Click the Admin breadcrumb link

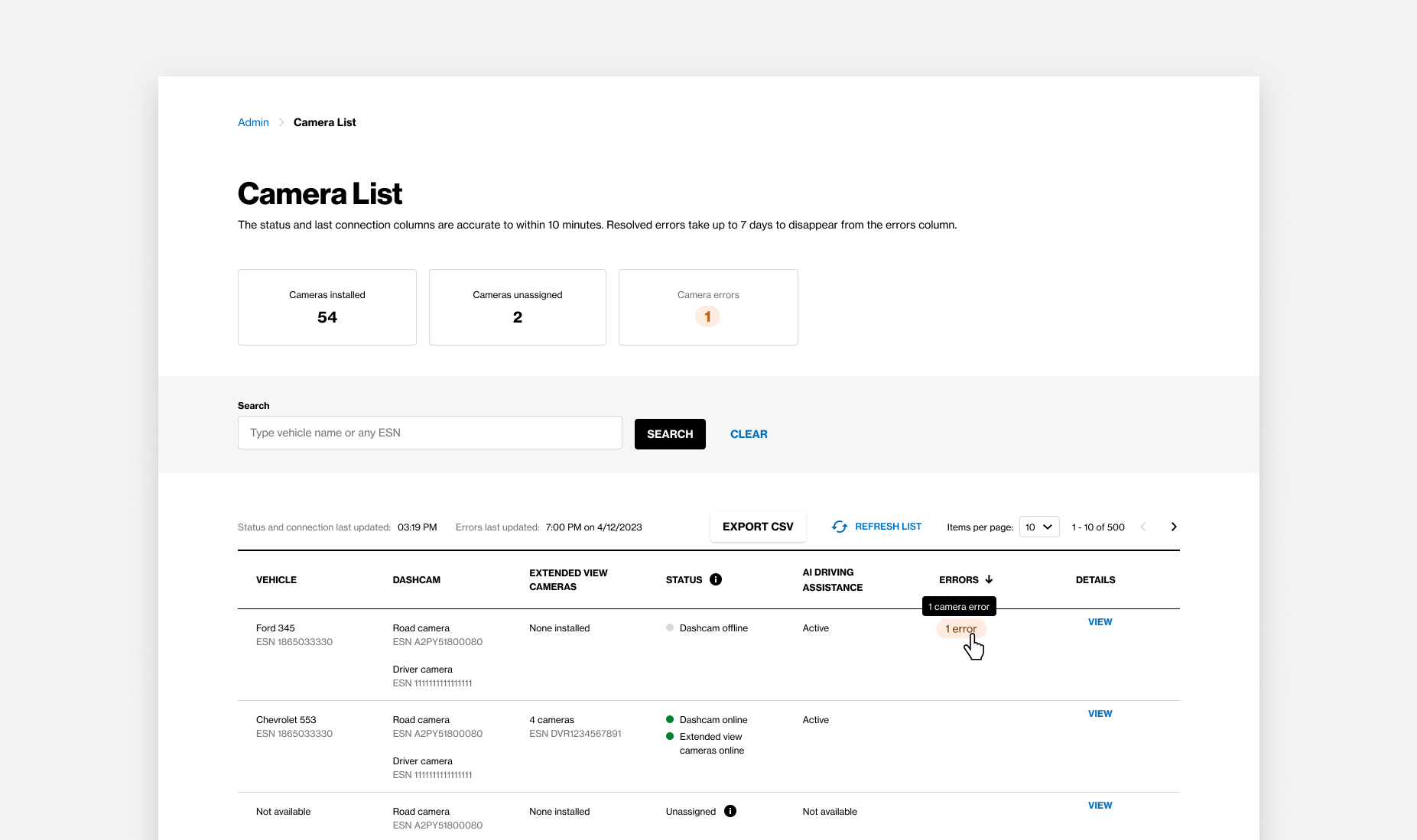[x=253, y=122]
